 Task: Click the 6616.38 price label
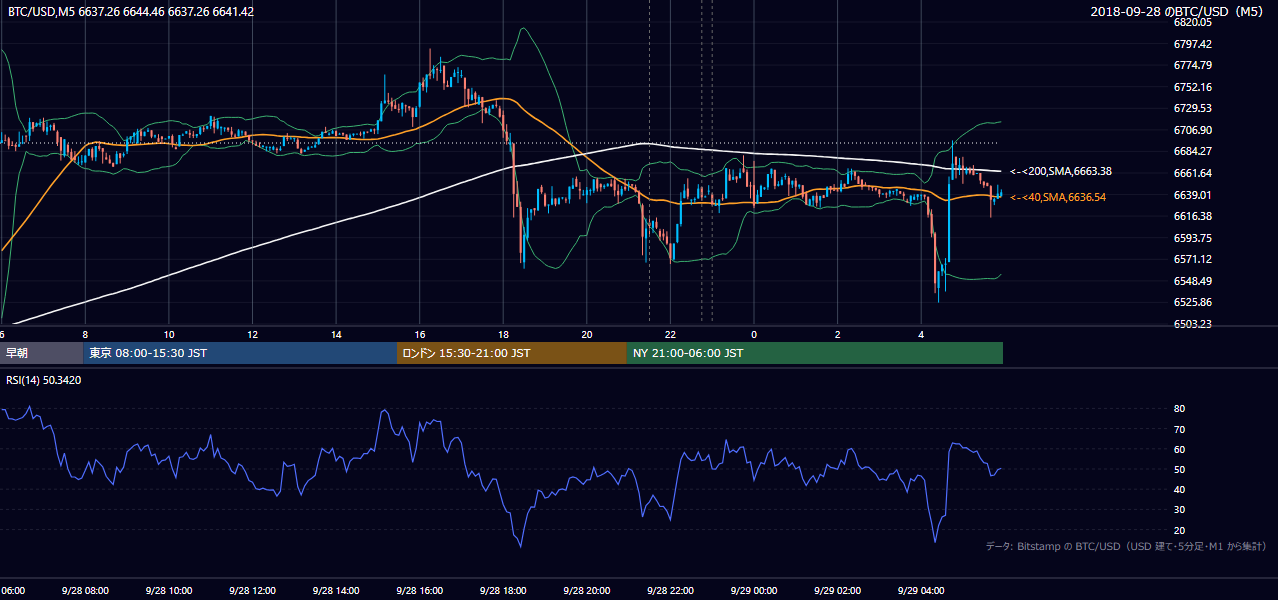click(x=1193, y=216)
